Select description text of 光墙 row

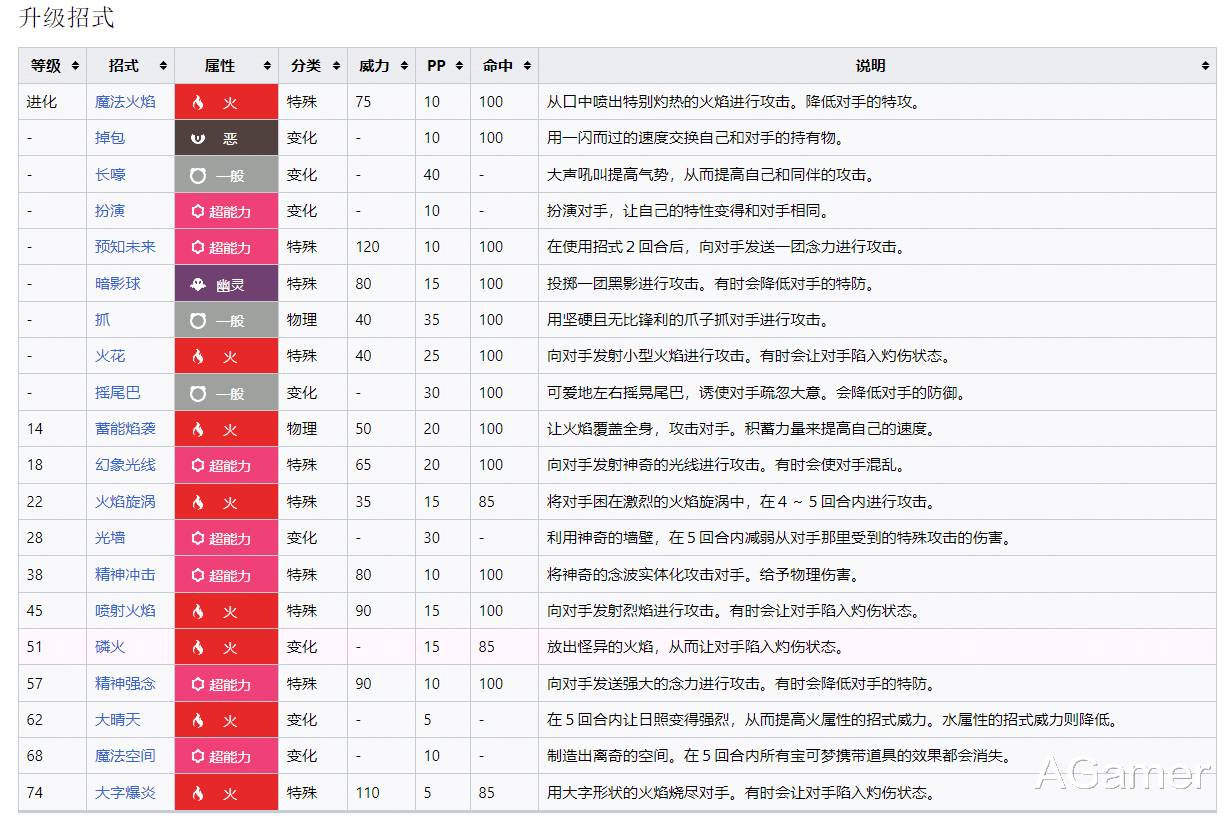(779, 538)
